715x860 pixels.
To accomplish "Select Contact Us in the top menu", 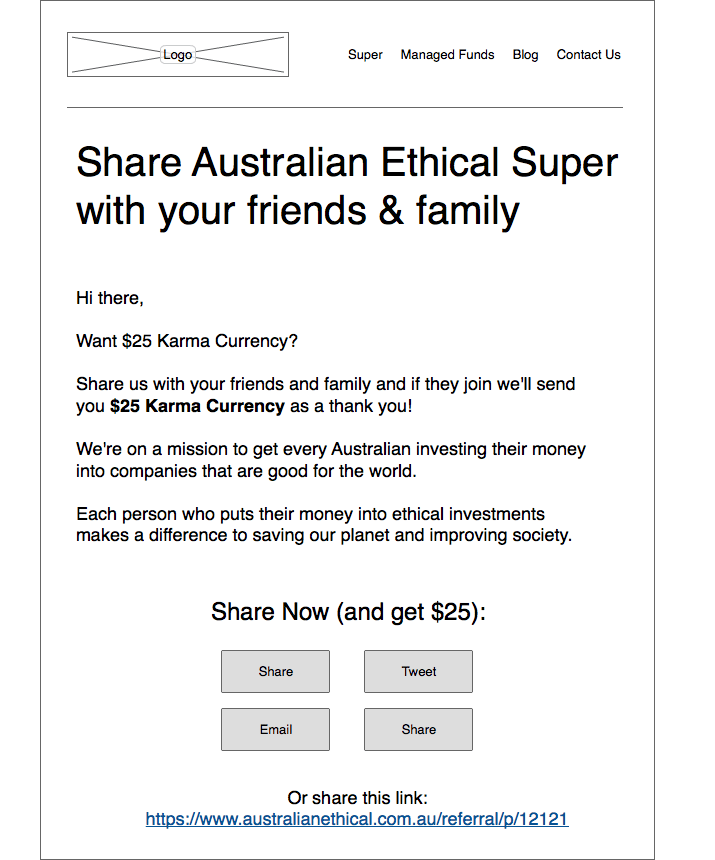I will pyautogui.click(x=588, y=55).
